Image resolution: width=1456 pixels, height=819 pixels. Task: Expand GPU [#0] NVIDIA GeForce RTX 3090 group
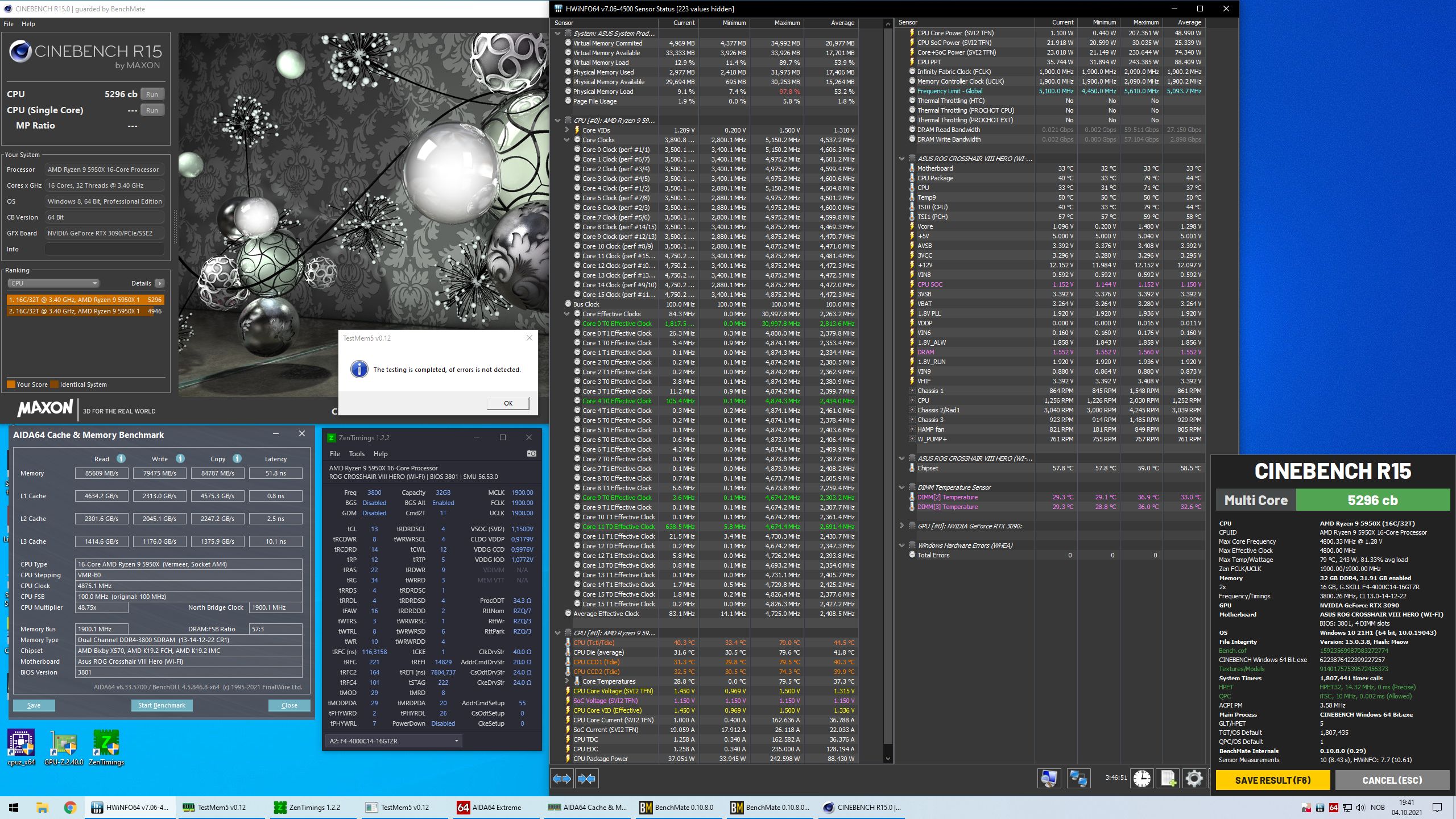tap(902, 526)
